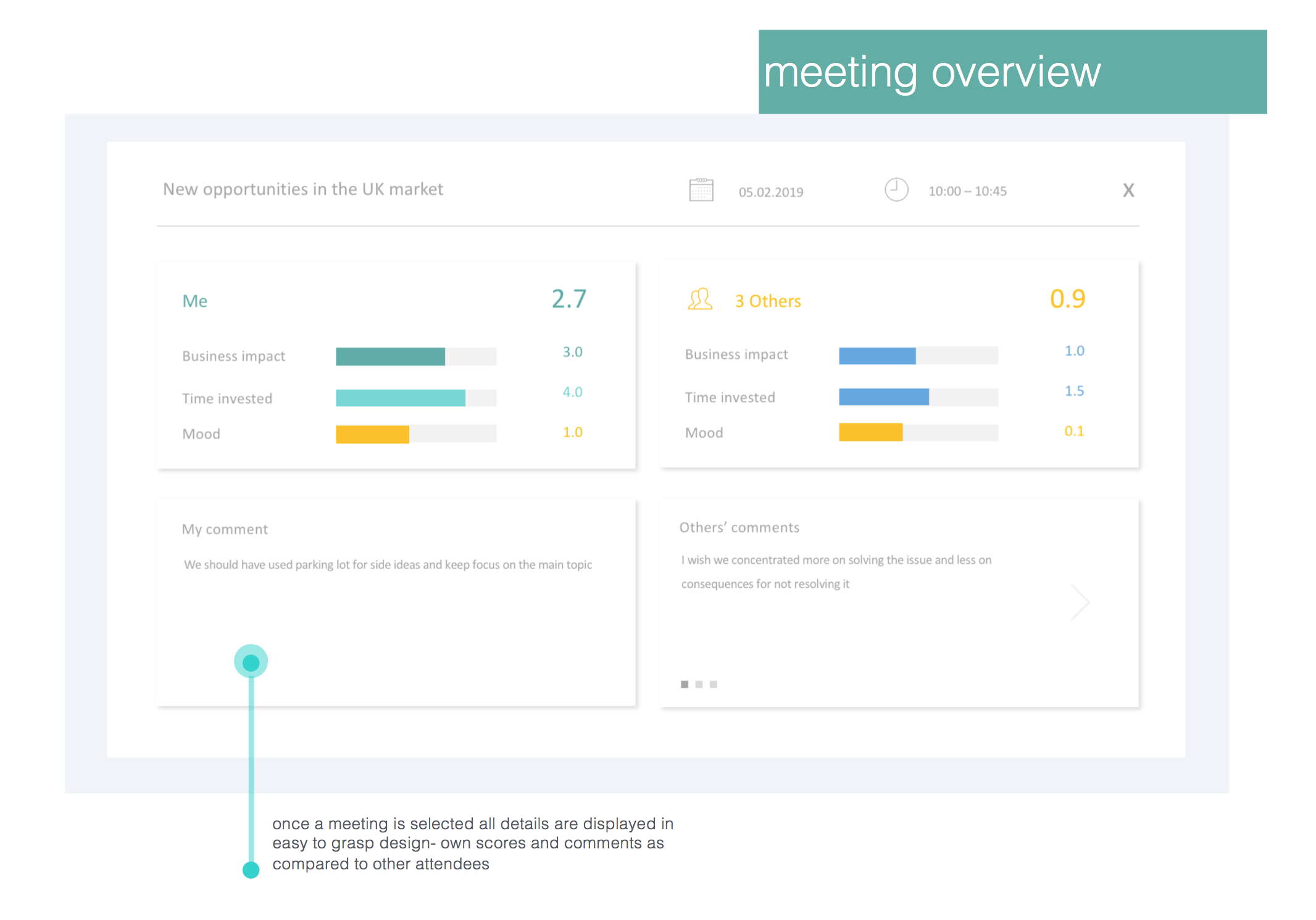Click the date 05.02.2019
Viewport: 1316px width, 920px height.
click(770, 192)
